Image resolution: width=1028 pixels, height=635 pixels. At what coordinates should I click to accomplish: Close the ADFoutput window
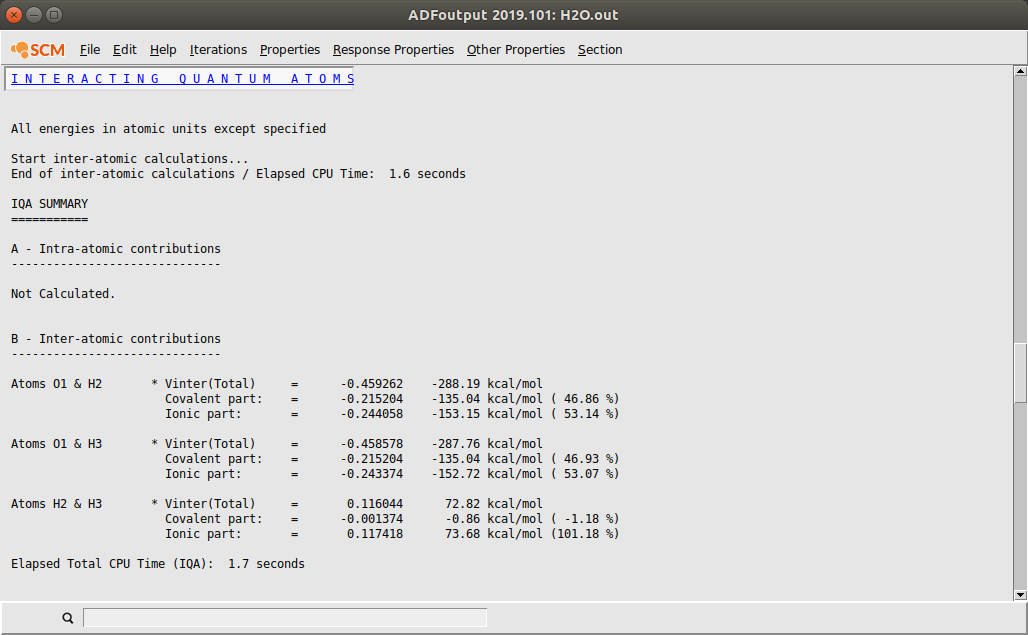point(14,14)
